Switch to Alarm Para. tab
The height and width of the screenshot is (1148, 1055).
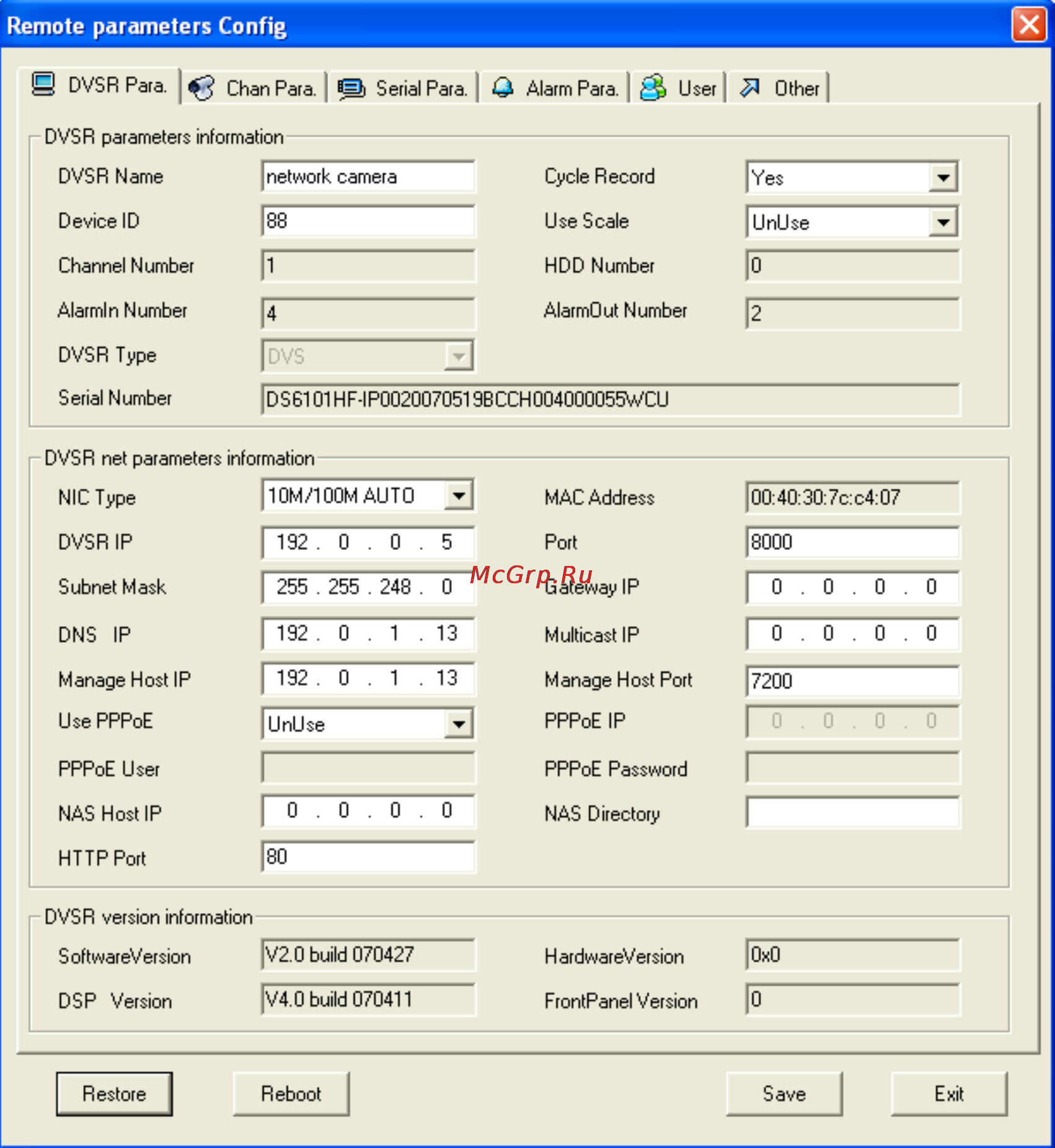(x=555, y=89)
